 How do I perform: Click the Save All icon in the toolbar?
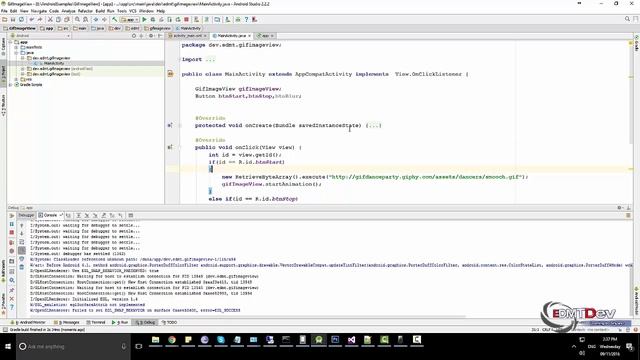coord(13,20)
